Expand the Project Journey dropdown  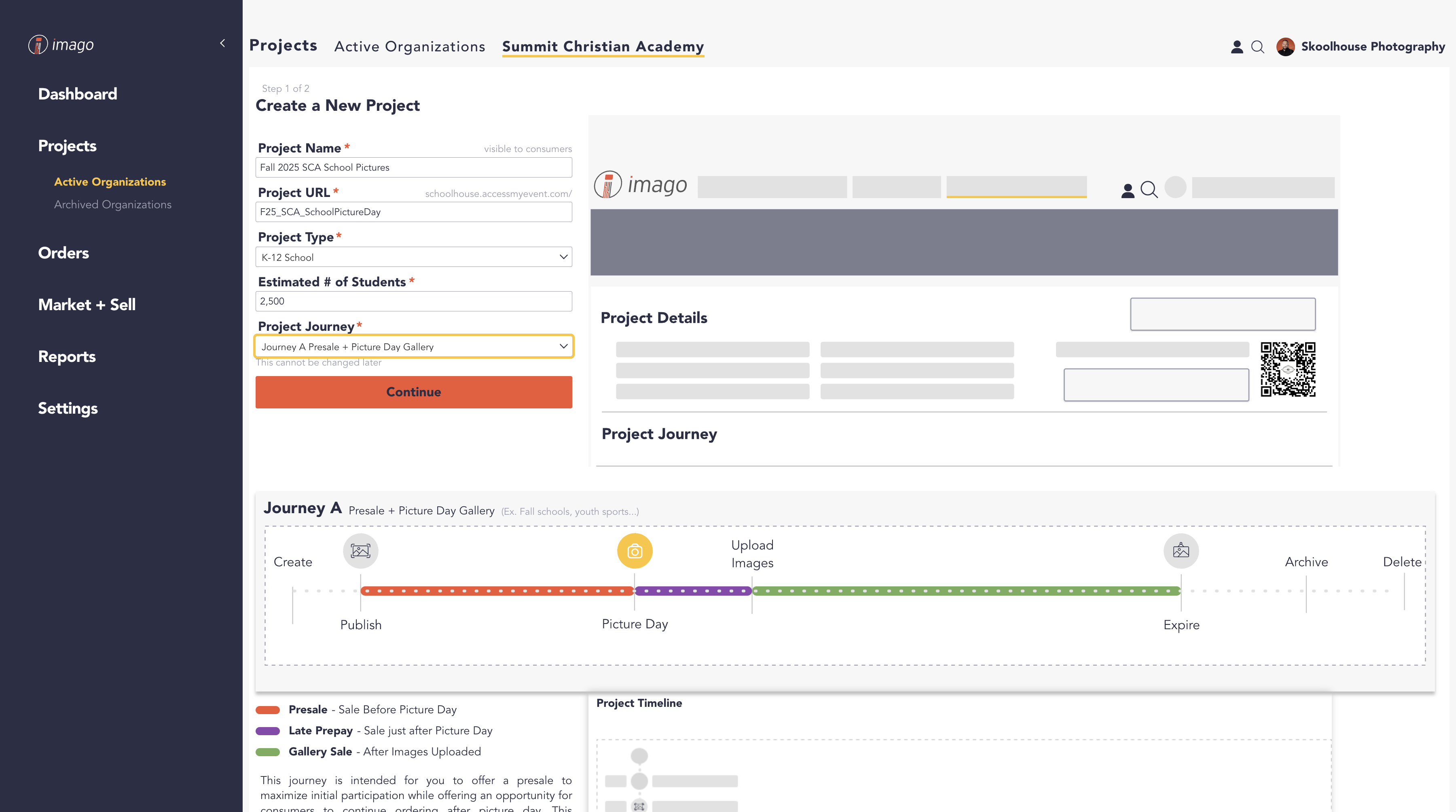click(x=414, y=347)
